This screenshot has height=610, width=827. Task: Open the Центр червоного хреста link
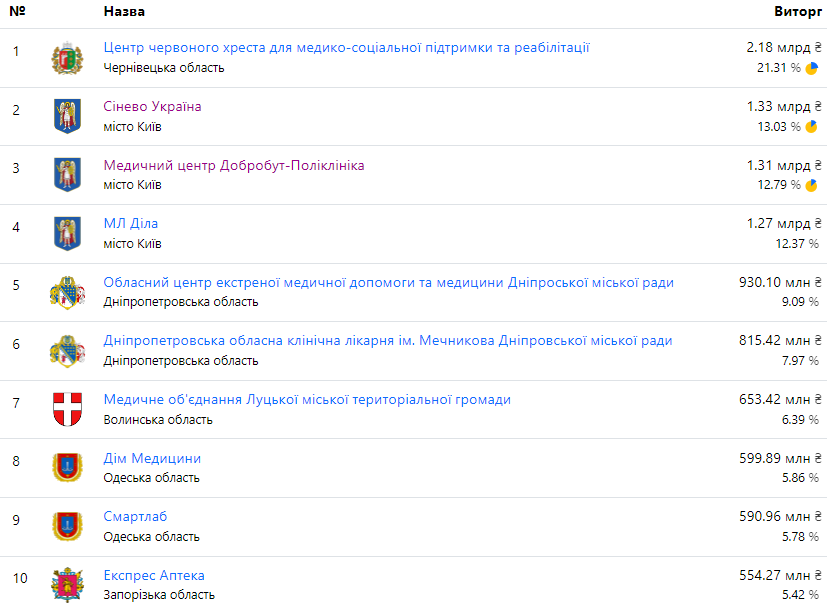point(346,48)
